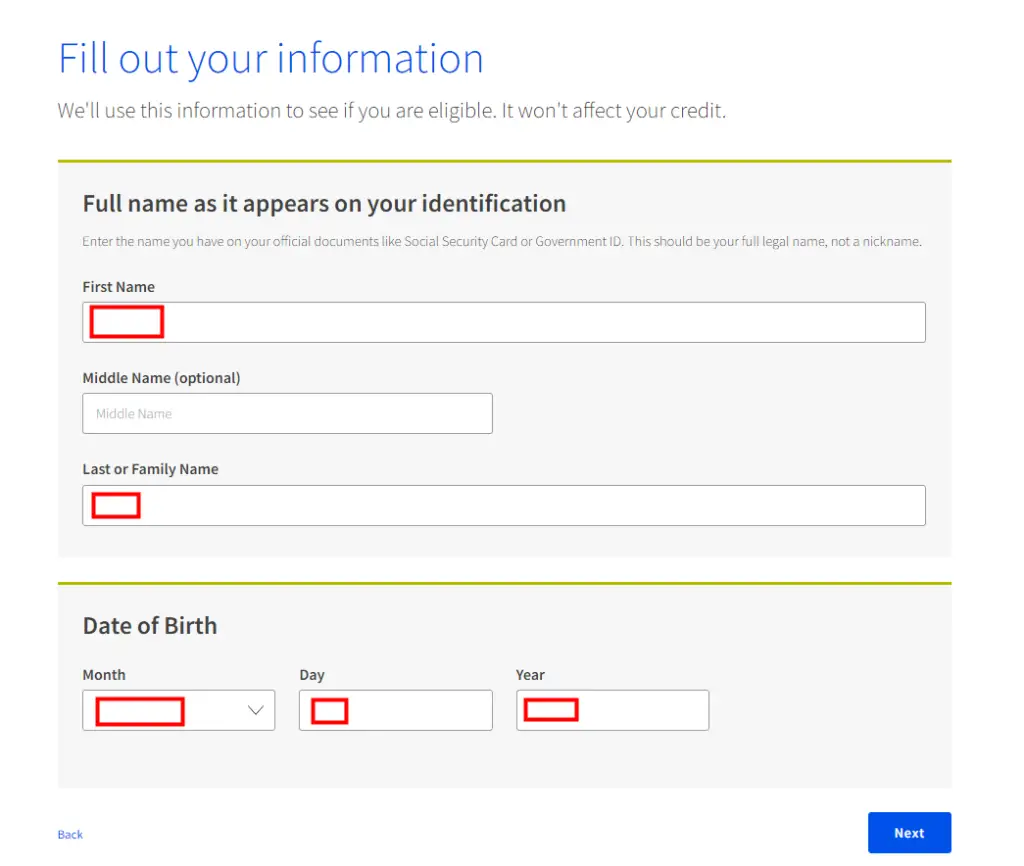The width and height of the screenshot is (1024, 866).
Task: Click the 'Year' label
Action: point(530,675)
